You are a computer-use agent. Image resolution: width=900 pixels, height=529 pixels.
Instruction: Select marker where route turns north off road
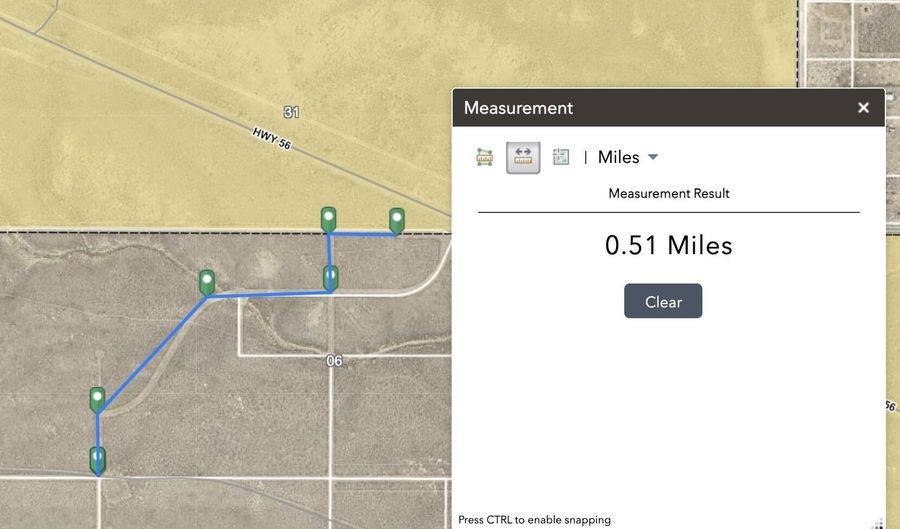click(331, 278)
